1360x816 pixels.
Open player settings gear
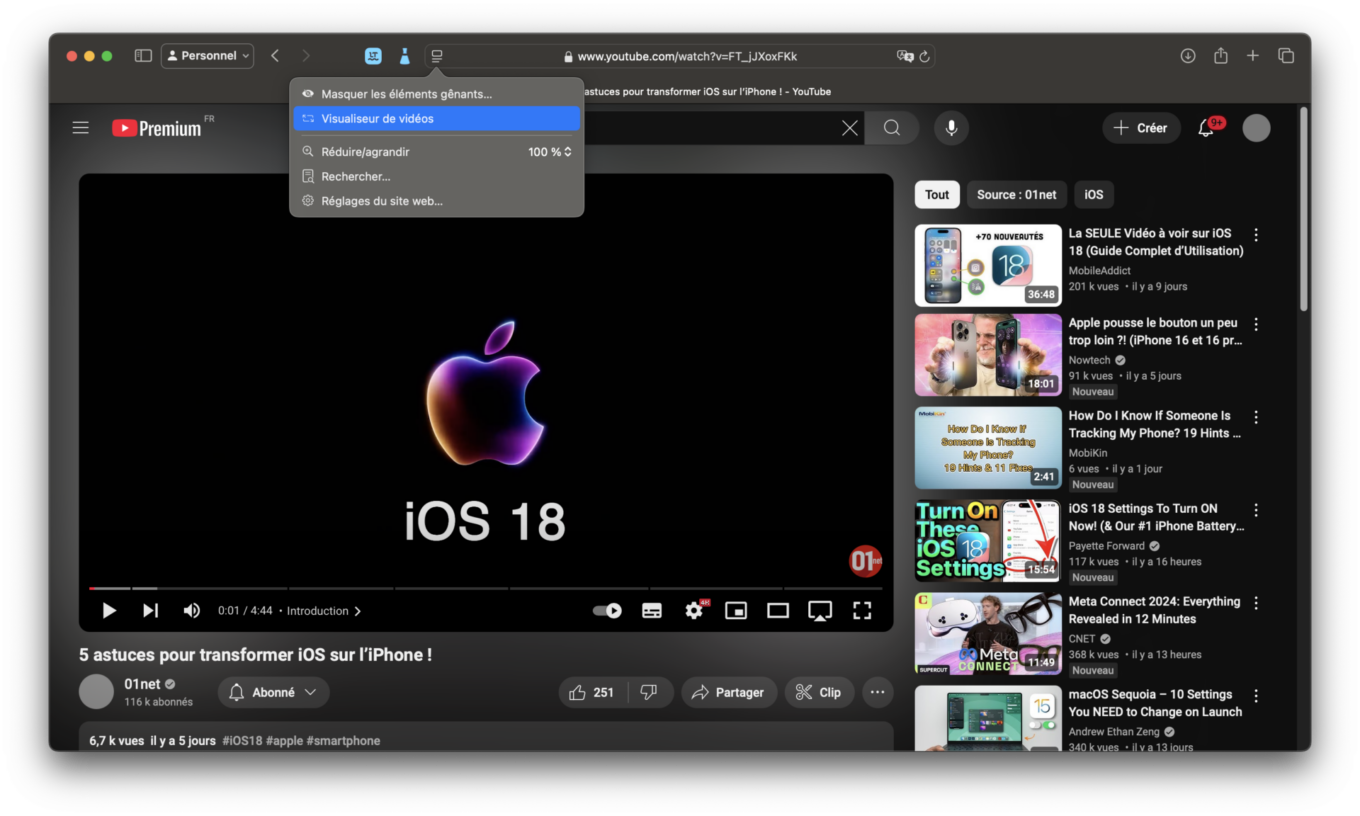[x=695, y=609]
